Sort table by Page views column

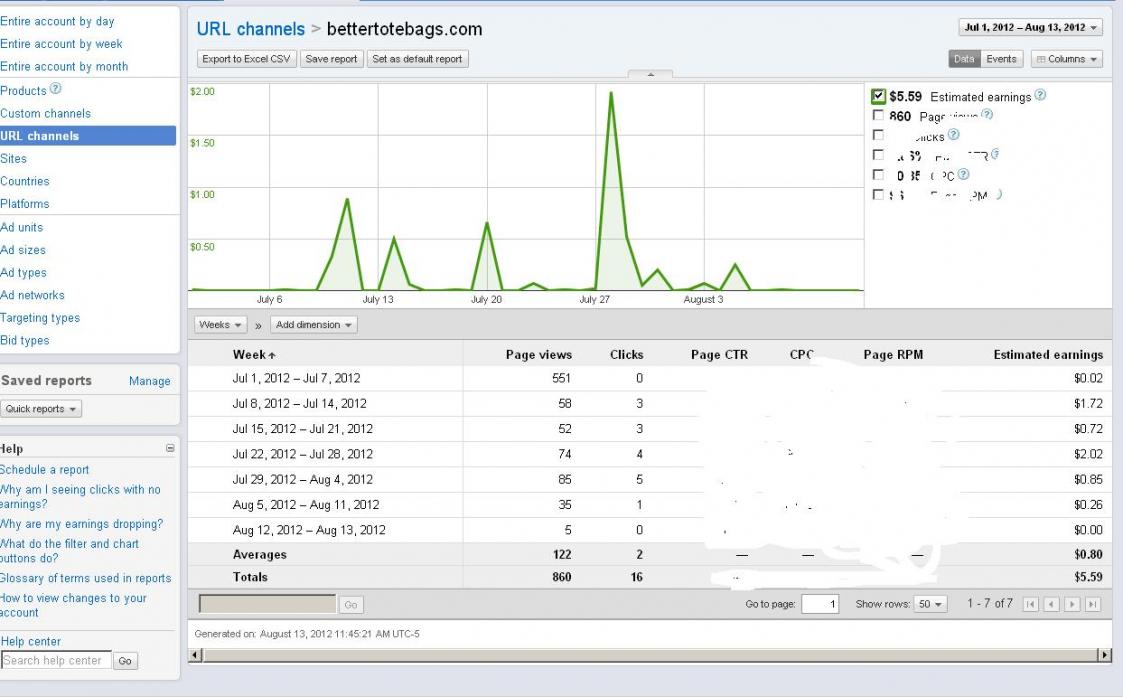[539, 355]
